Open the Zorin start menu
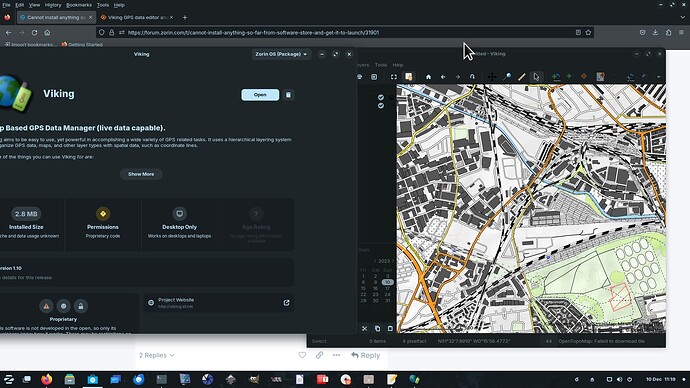 pyautogui.click(x=9, y=379)
